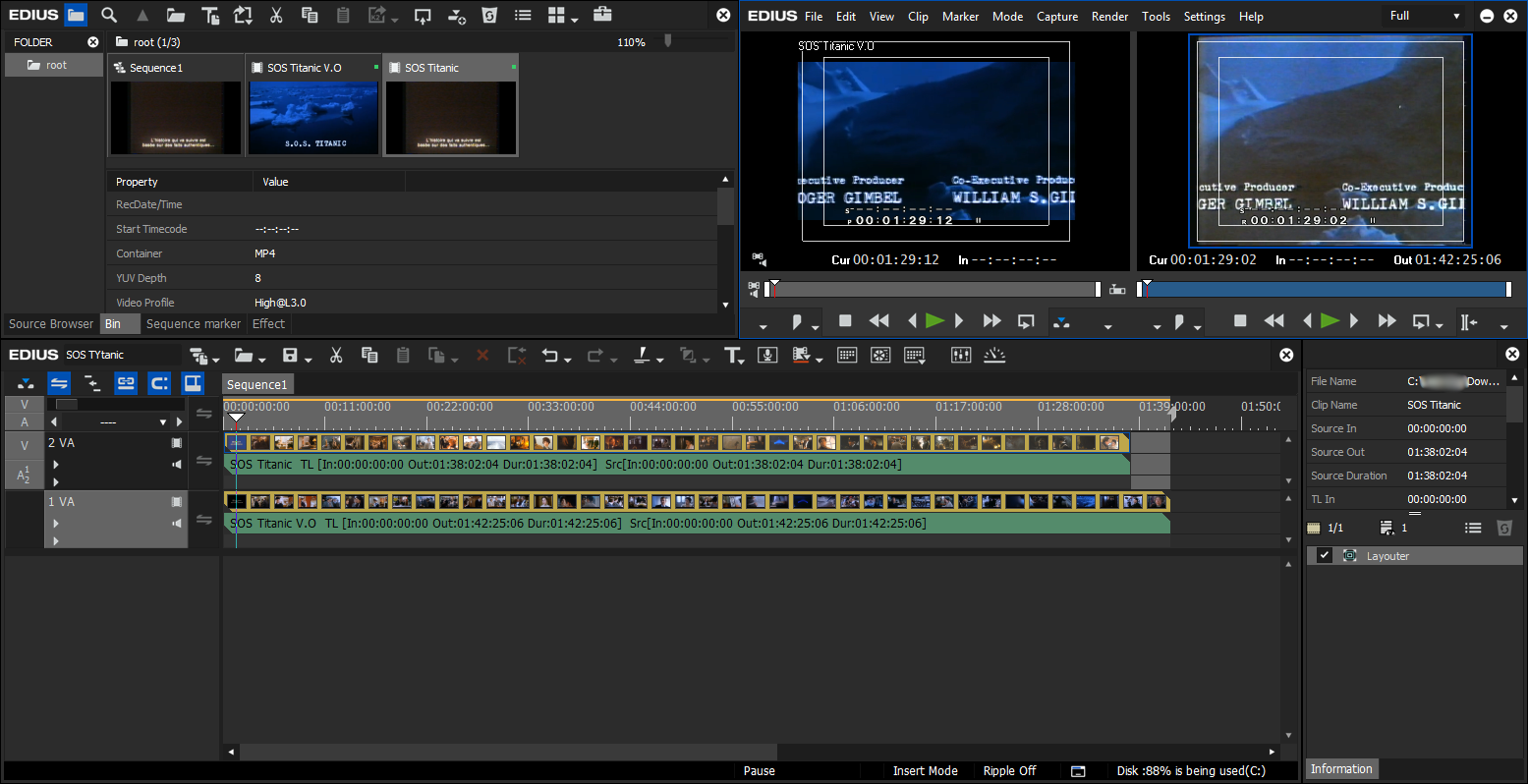This screenshot has width=1528, height=784.
Task: Click the Add Title icon in Bin toolbar
Action: [209, 15]
